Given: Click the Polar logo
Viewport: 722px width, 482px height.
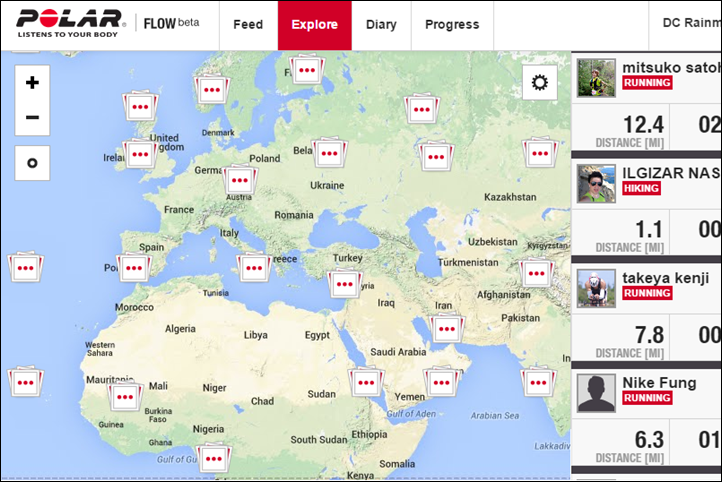Looking at the screenshot, I should (70, 23).
